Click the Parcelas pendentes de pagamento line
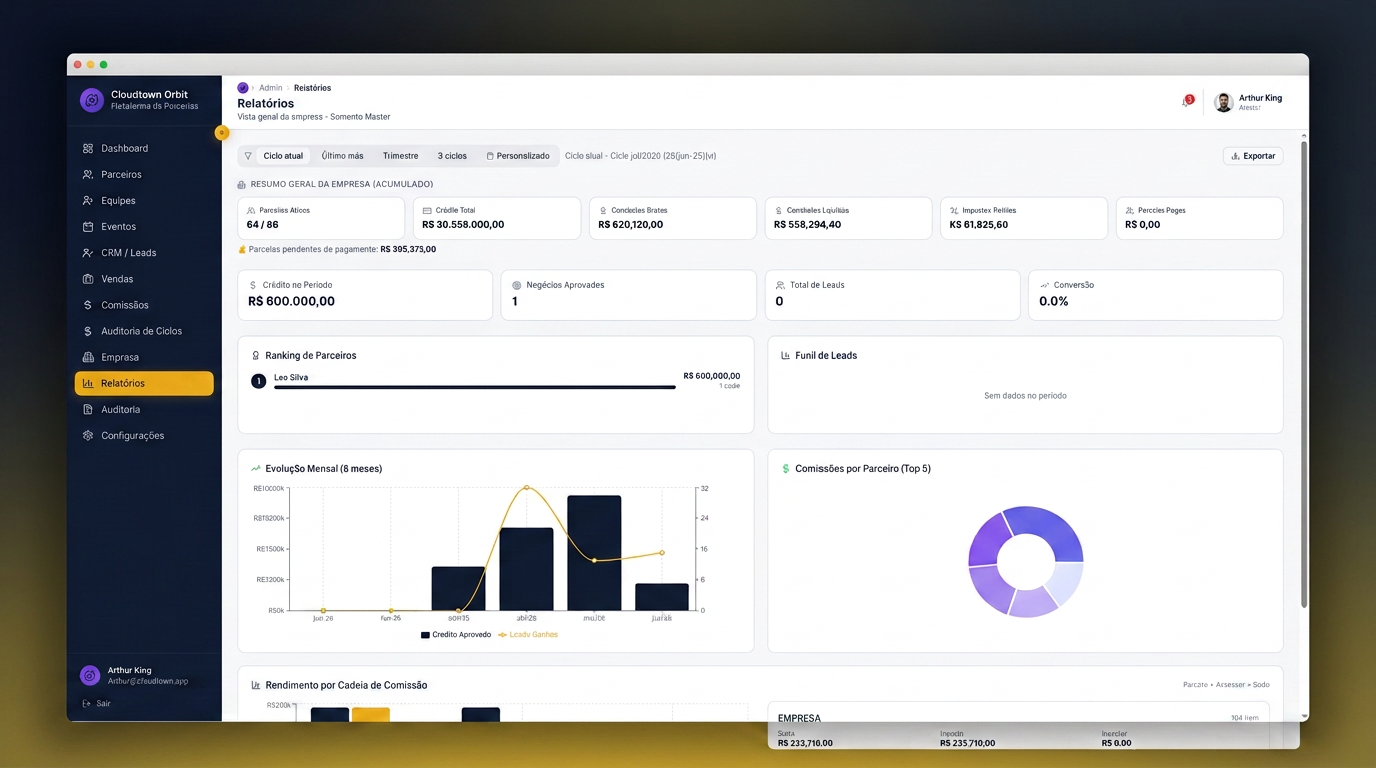The image size is (1376, 768). 337,249
